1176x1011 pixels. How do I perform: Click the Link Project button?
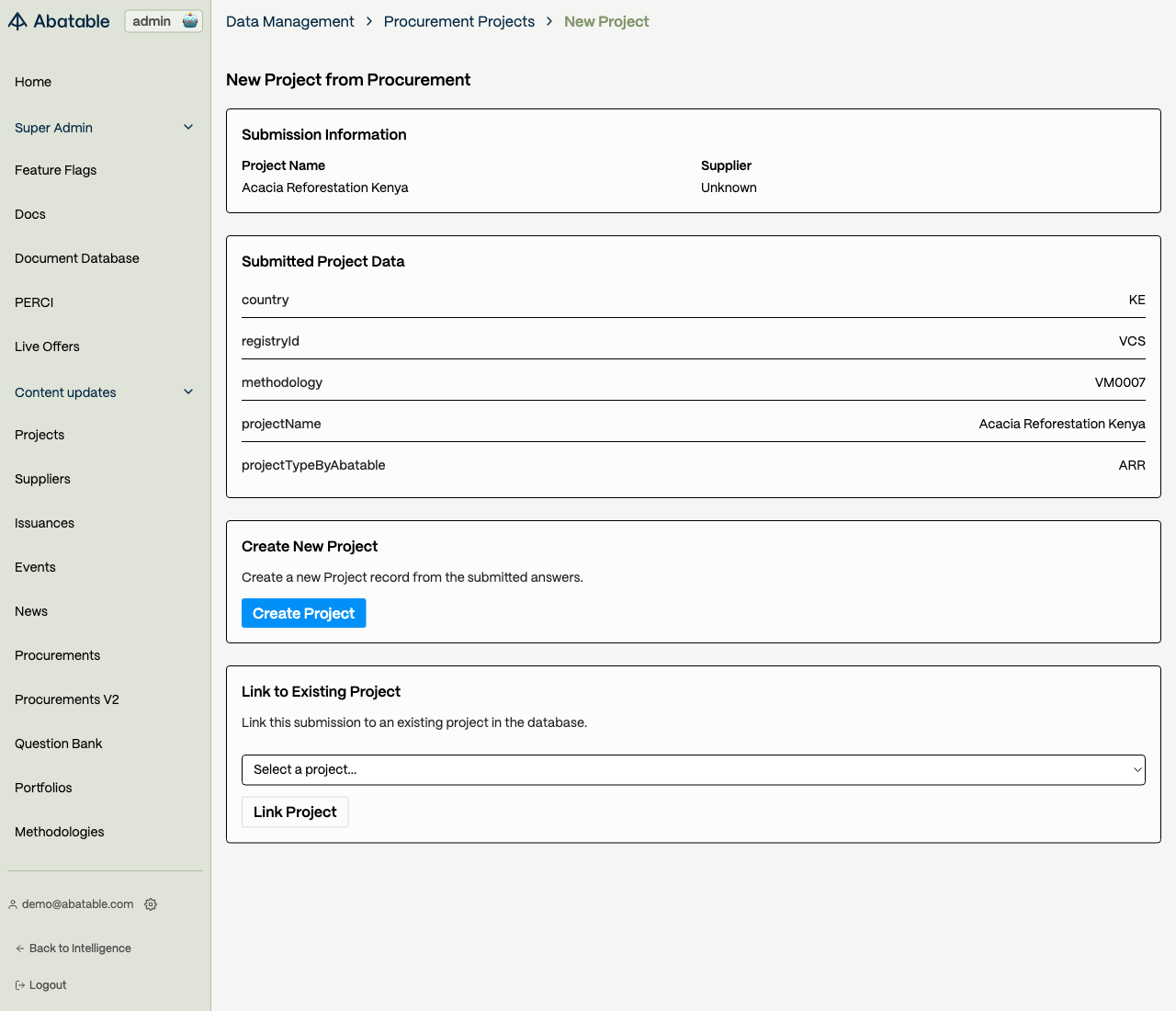(x=295, y=812)
